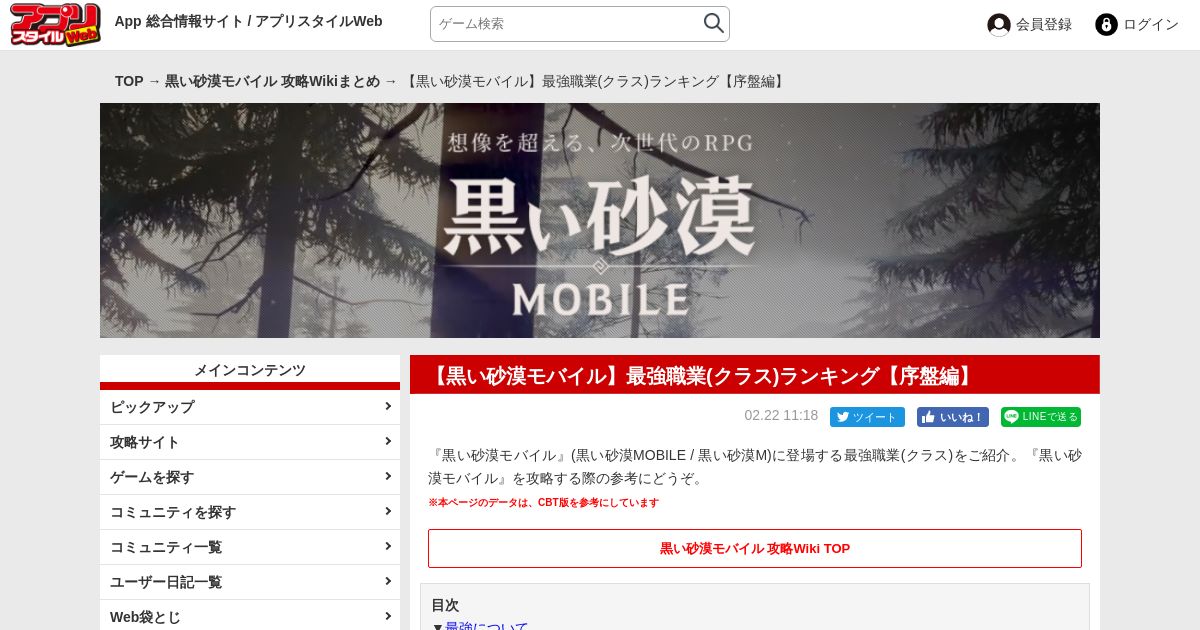Expand chevron next to コミュニティを探す
The image size is (1200, 630).
pyautogui.click(x=388, y=511)
